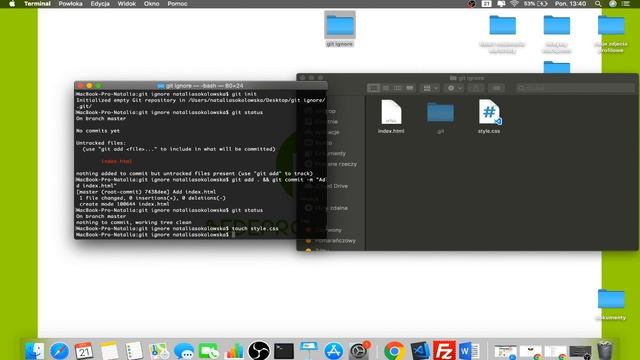
Task: Open Spotlight search in menu bar
Action: [598, 4]
